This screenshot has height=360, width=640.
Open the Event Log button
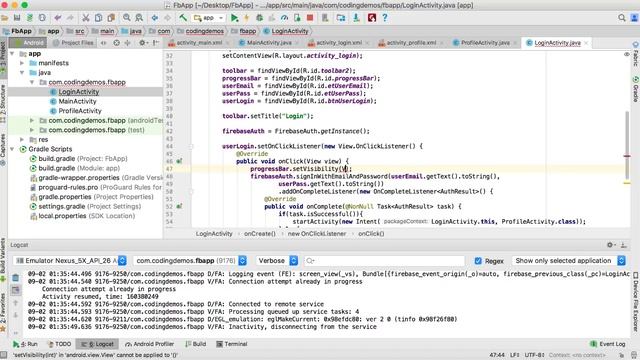(x=608, y=344)
